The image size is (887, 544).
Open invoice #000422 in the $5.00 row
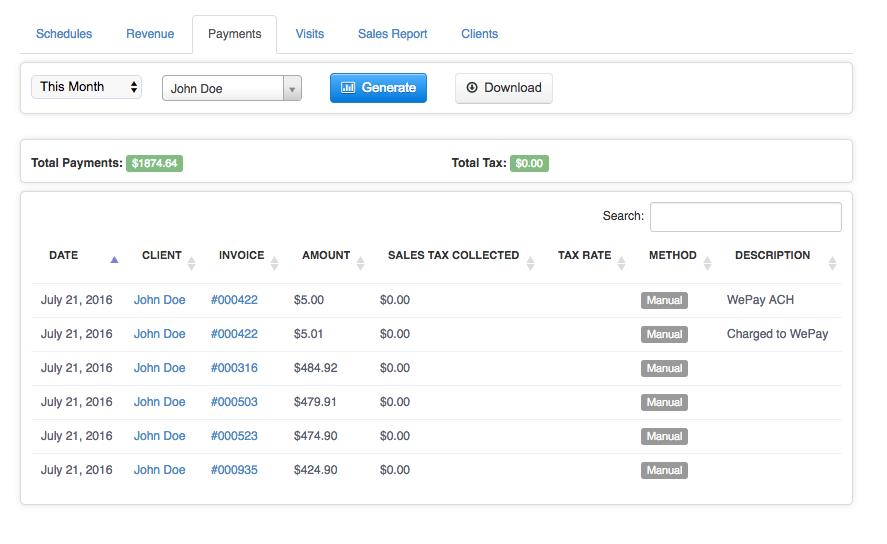click(234, 300)
